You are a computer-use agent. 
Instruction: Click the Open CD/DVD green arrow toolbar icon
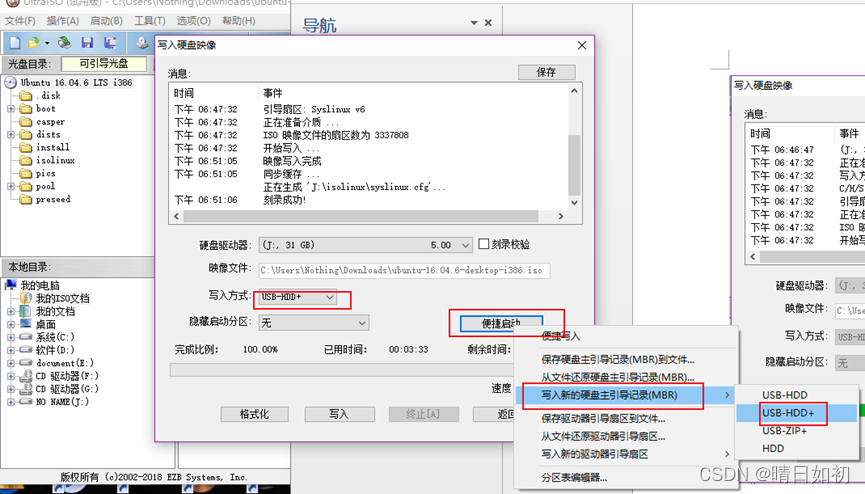[65, 43]
